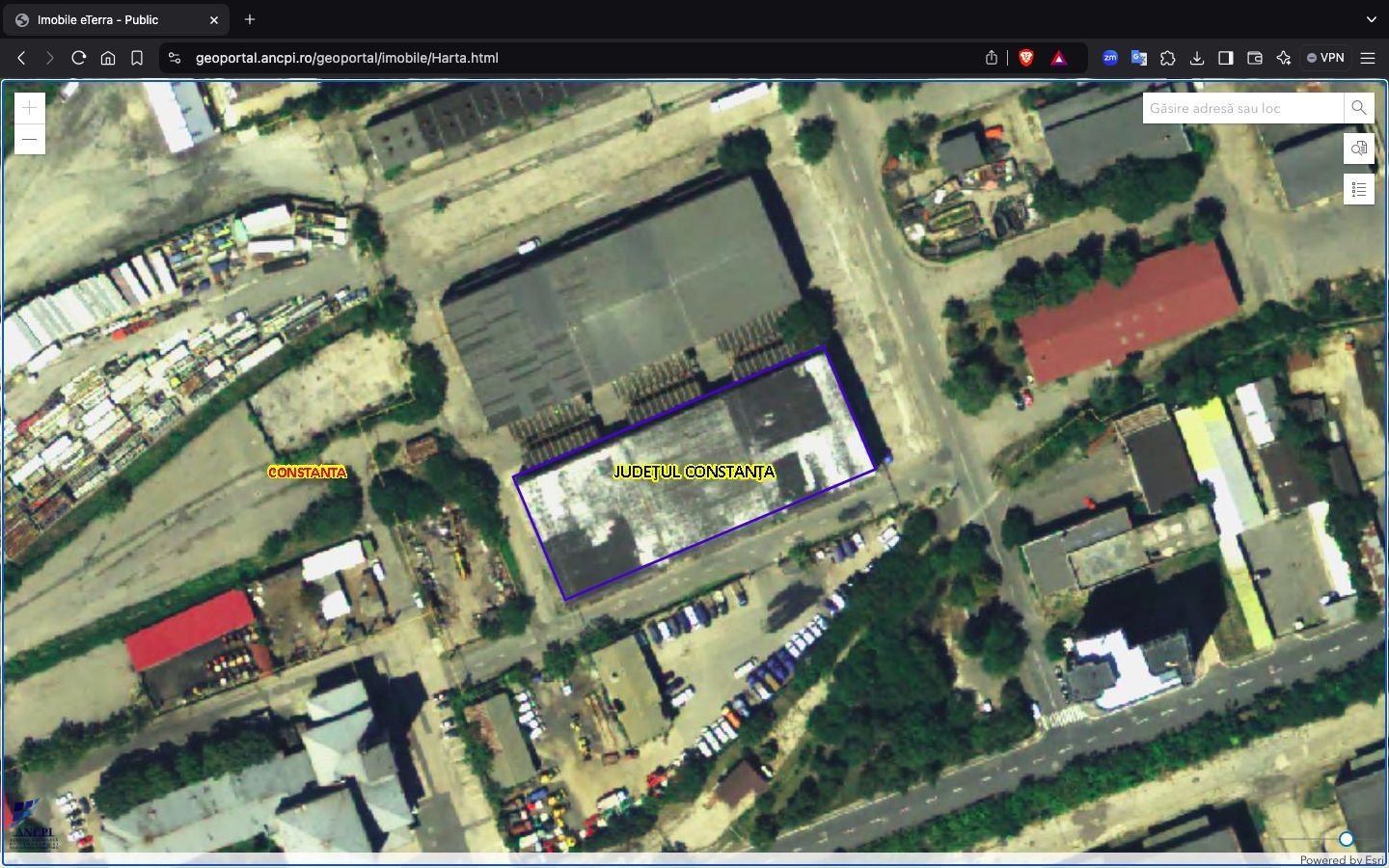Zoom out using the minus button
This screenshot has height=868, width=1389.
pyautogui.click(x=30, y=140)
